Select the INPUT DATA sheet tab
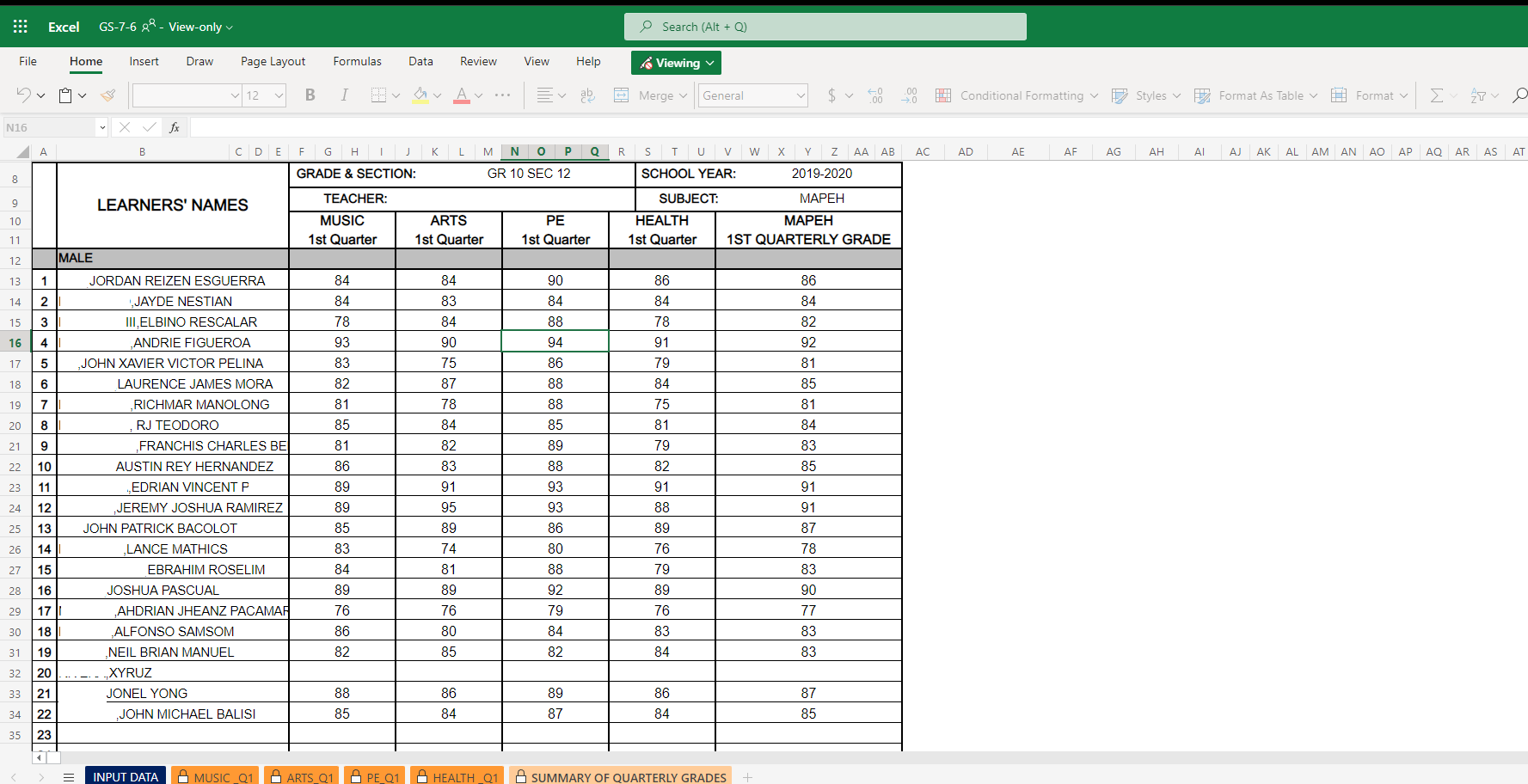This screenshot has width=1528, height=784. tap(126, 776)
